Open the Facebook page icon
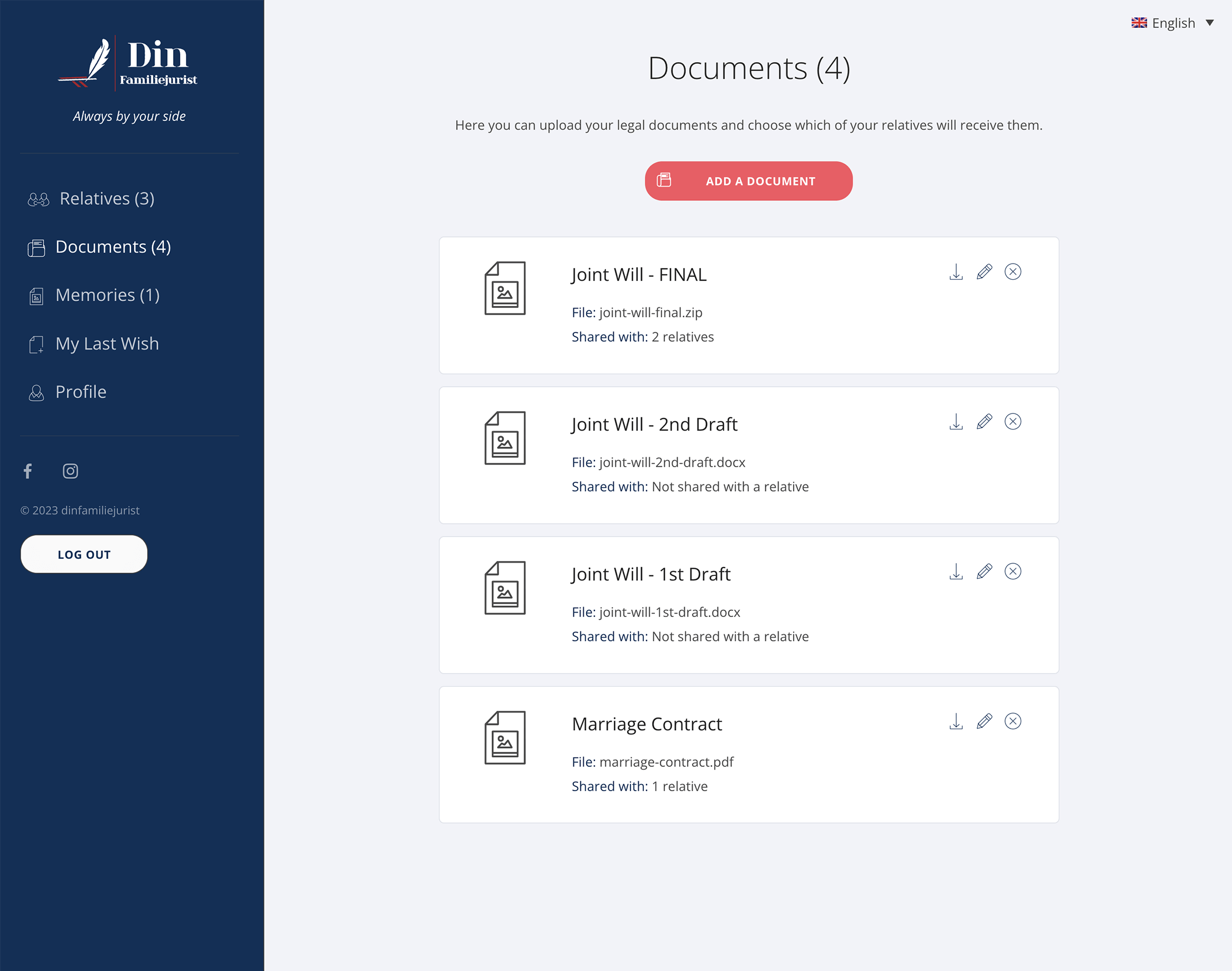Screen dimensions: 1232x971 point(28,471)
